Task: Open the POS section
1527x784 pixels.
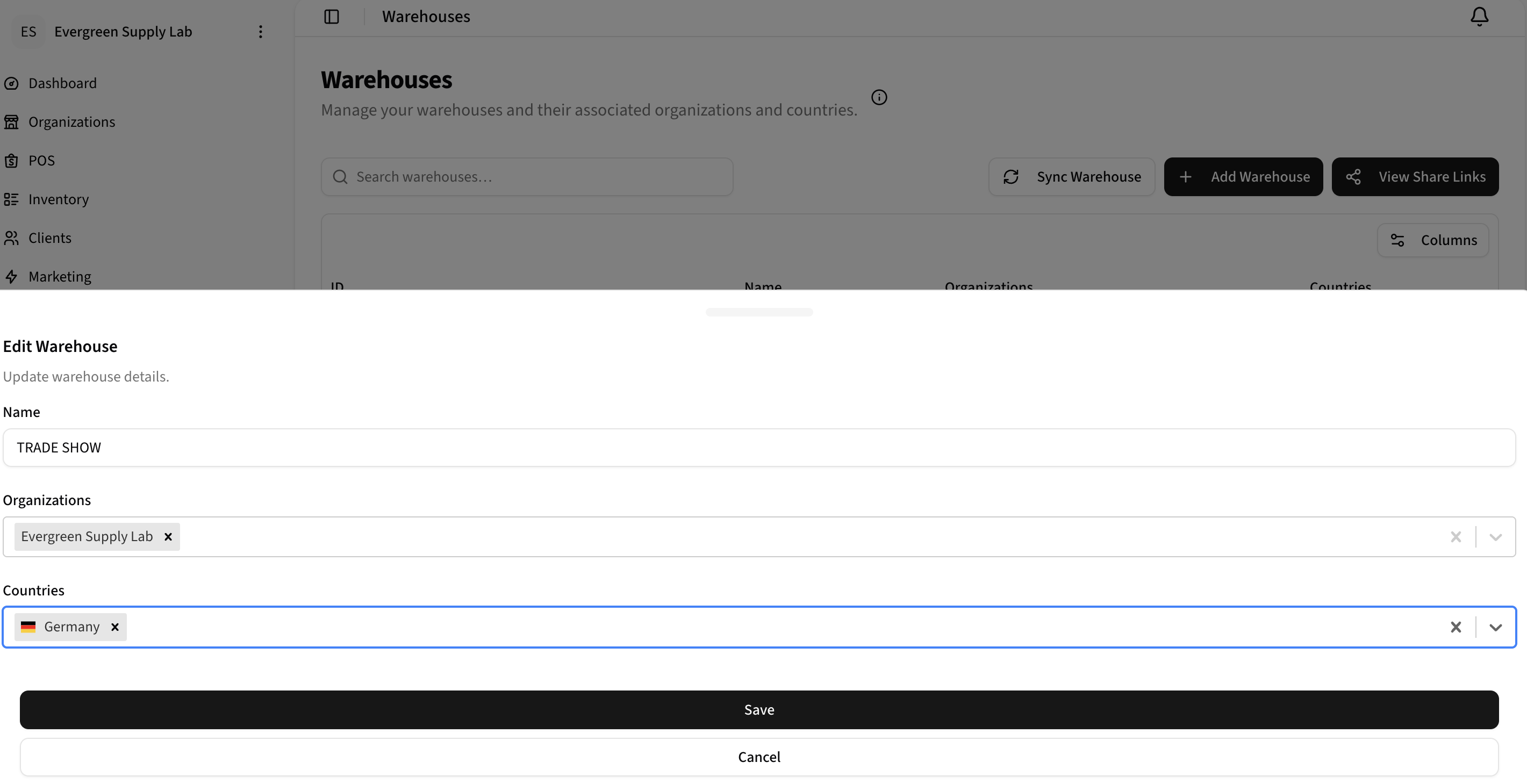Action: [x=41, y=161]
